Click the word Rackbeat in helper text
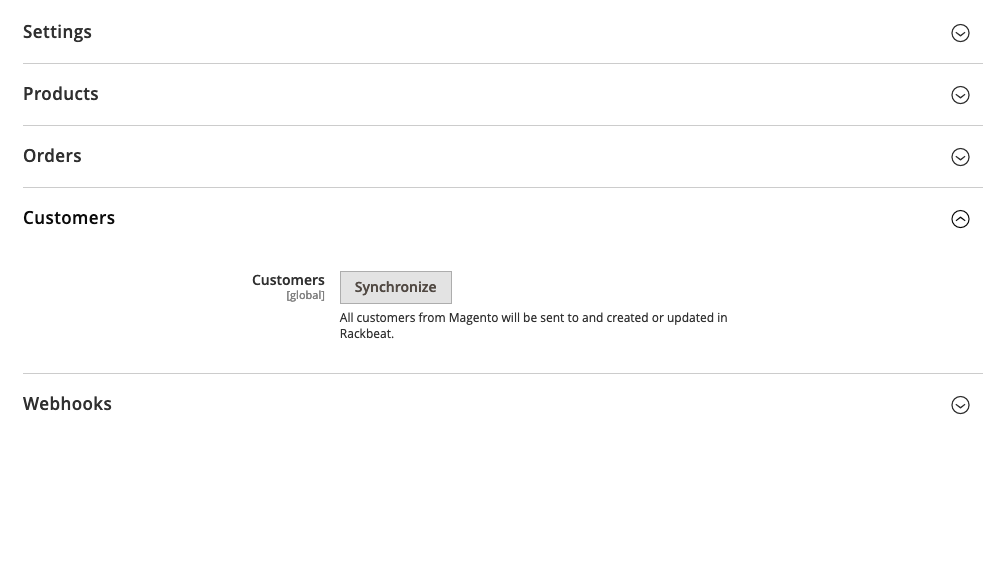Viewport: 1007px width, 569px height. point(365,334)
